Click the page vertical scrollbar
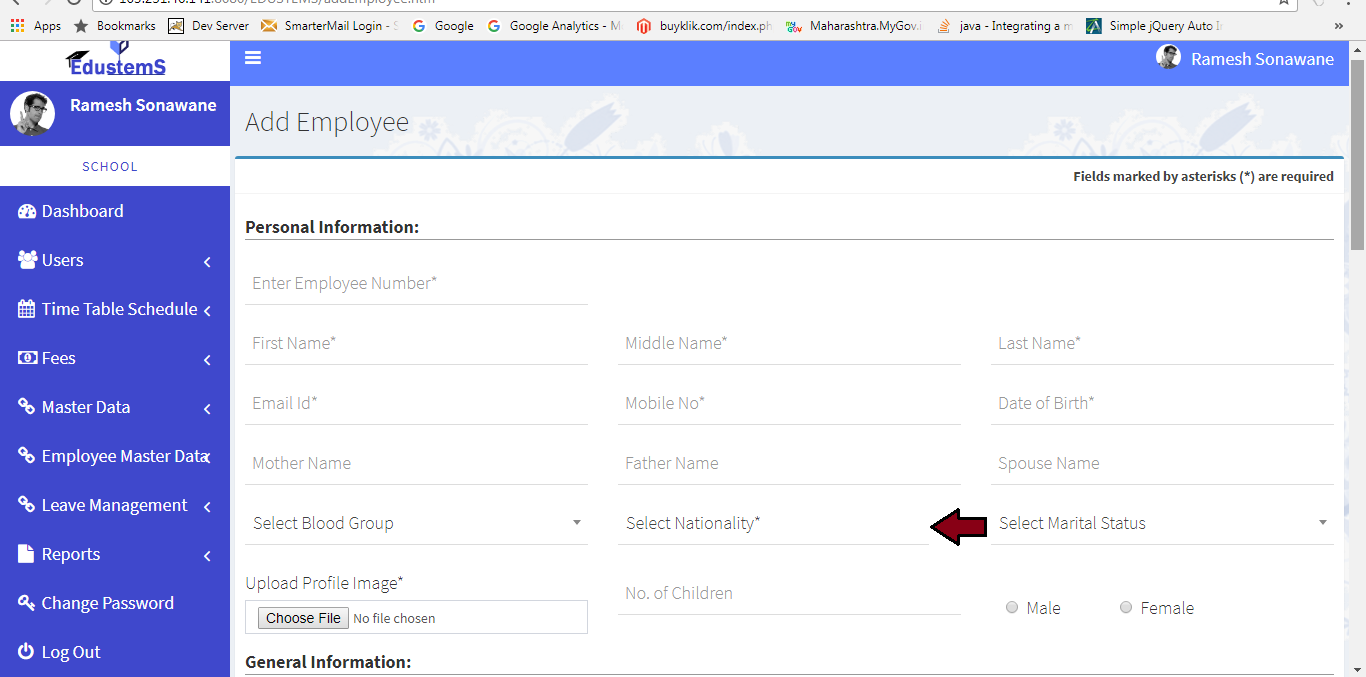The height and width of the screenshot is (677, 1366). pyautogui.click(x=1357, y=400)
